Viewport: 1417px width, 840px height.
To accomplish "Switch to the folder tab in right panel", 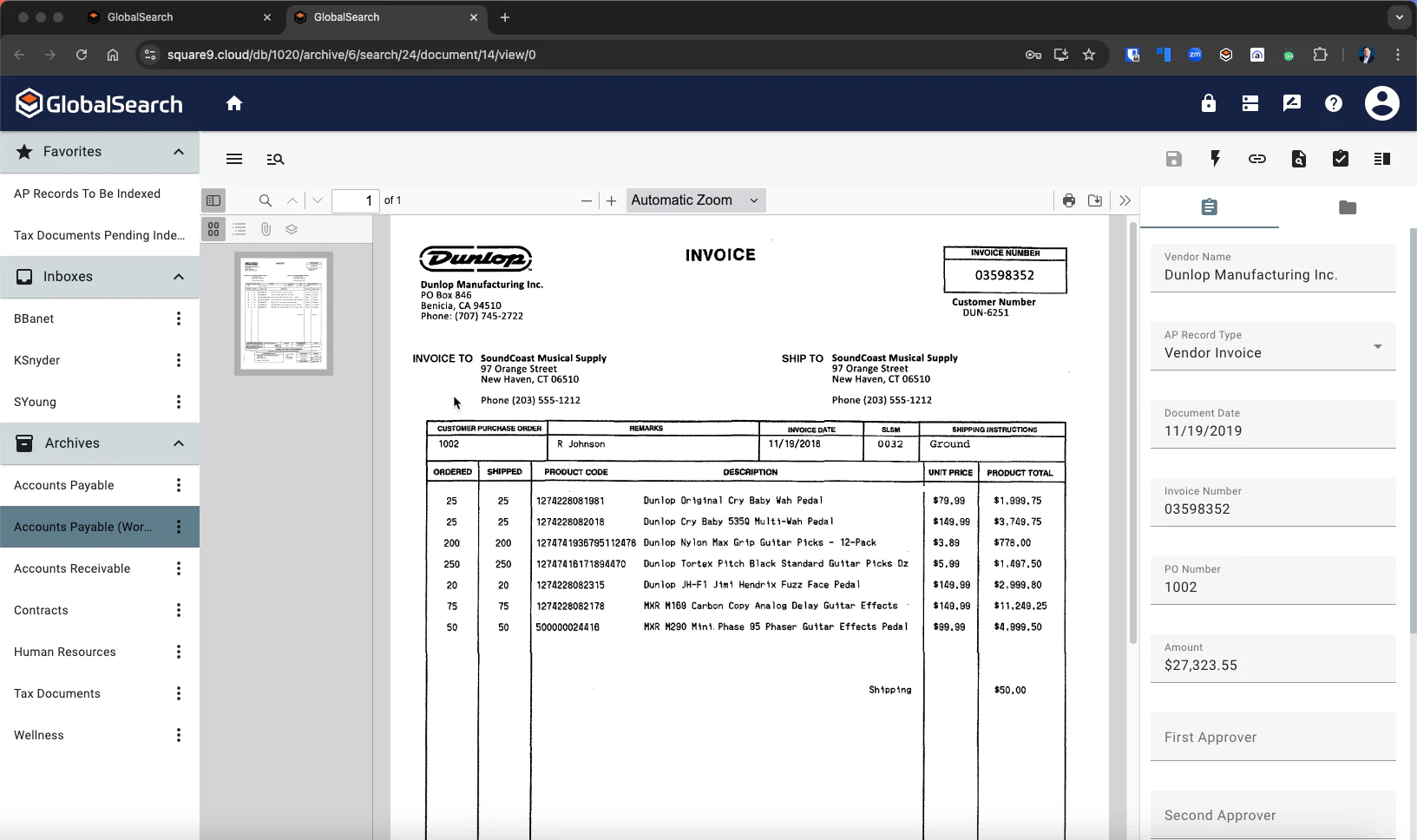I will [x=1348, y=207].
